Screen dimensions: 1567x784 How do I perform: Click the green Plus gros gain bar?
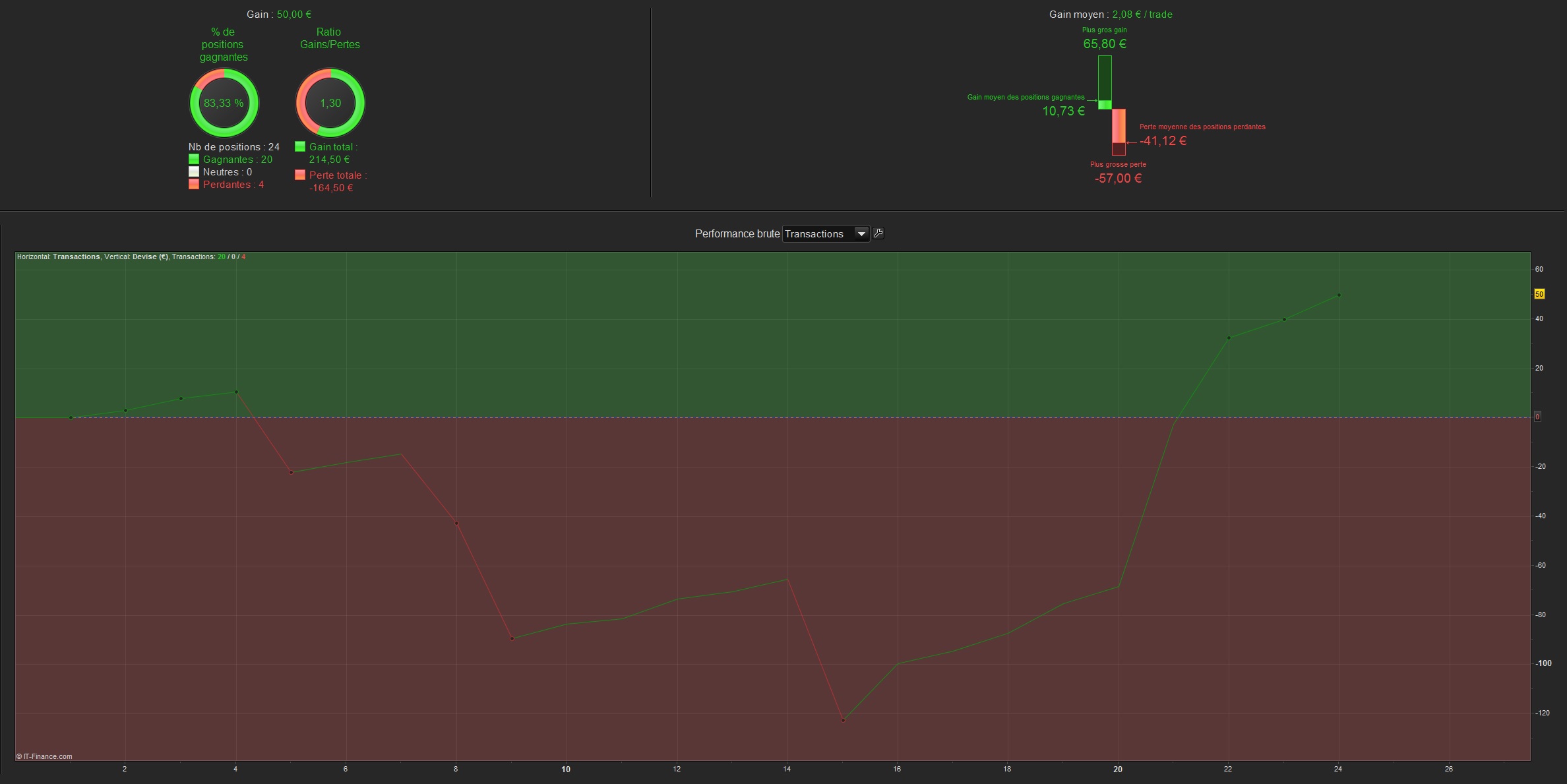tap(1105, 78)
